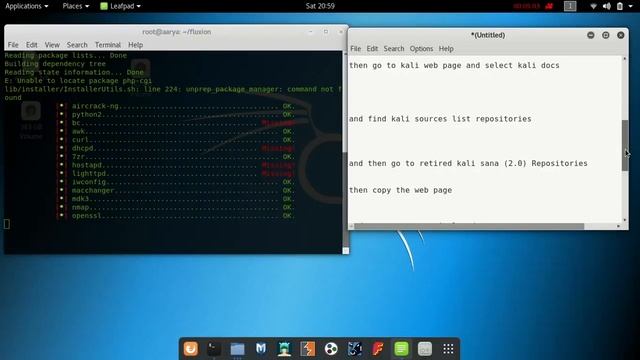Open File menu in Leafpad
This screenshot has height=360, width=640.
pos(356,49)
